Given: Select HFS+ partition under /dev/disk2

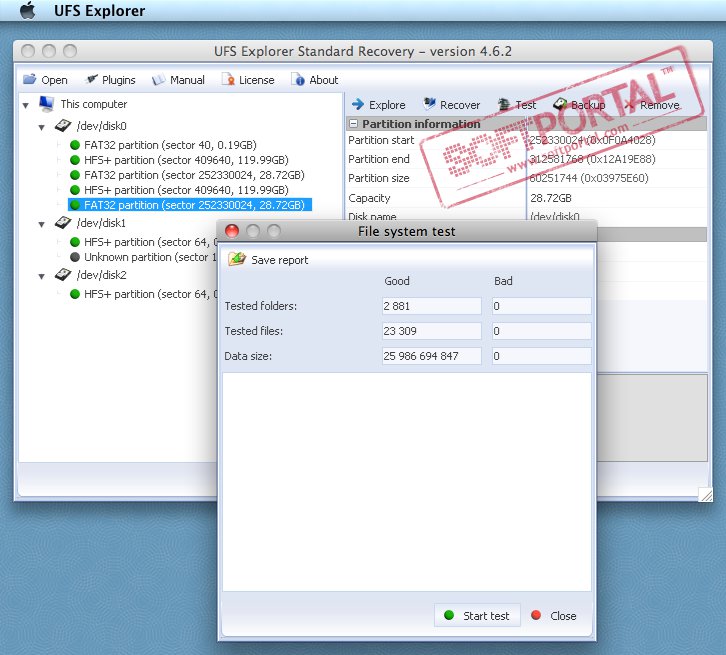Looking at the screenshot, I should [x=143, y=294].
